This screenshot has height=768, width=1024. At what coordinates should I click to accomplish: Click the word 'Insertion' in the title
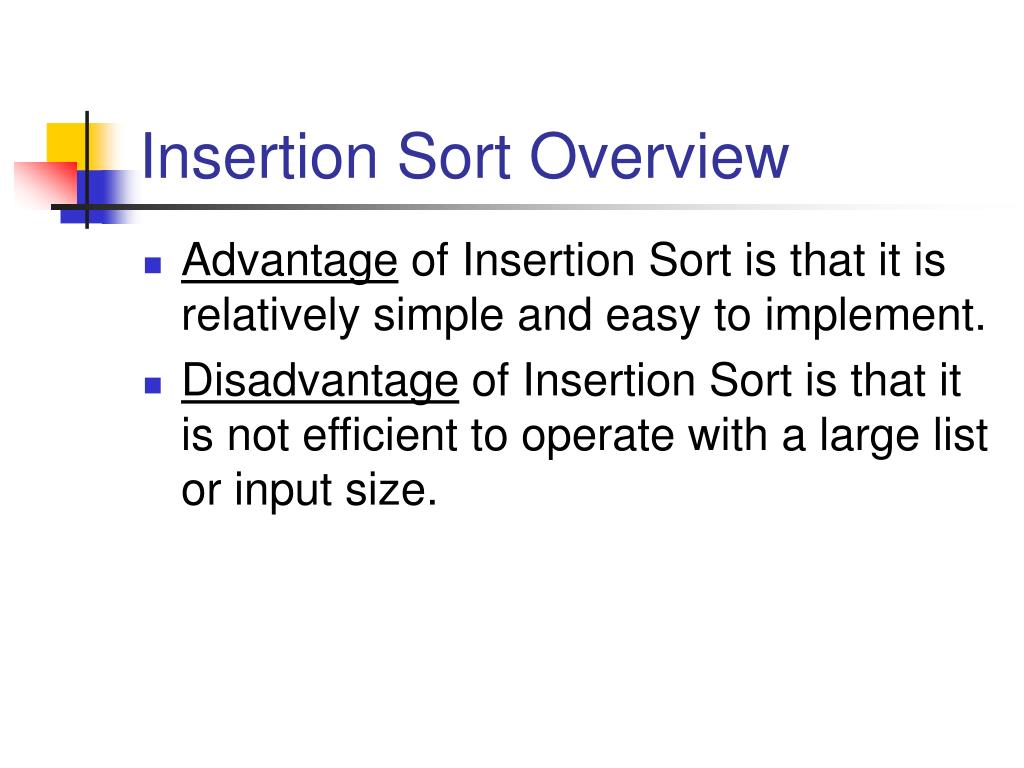pos(259,157)
